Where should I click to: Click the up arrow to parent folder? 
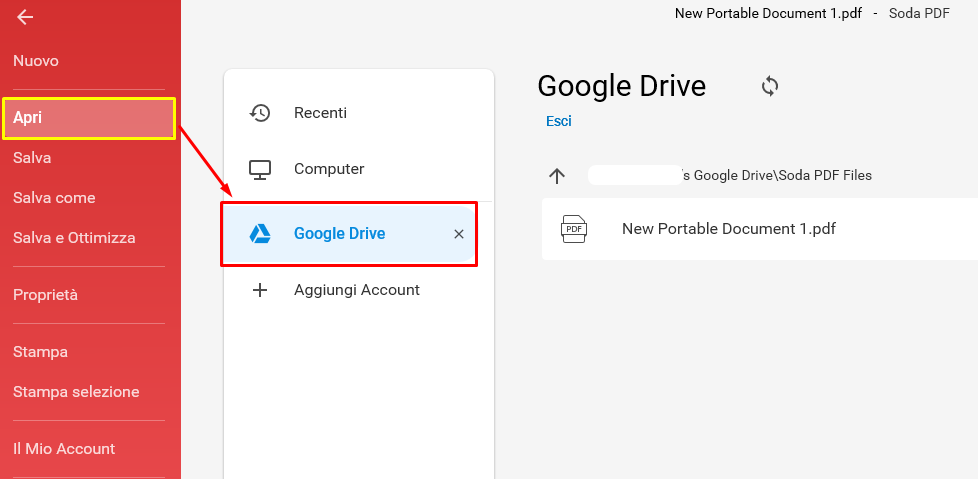(556, 176)
